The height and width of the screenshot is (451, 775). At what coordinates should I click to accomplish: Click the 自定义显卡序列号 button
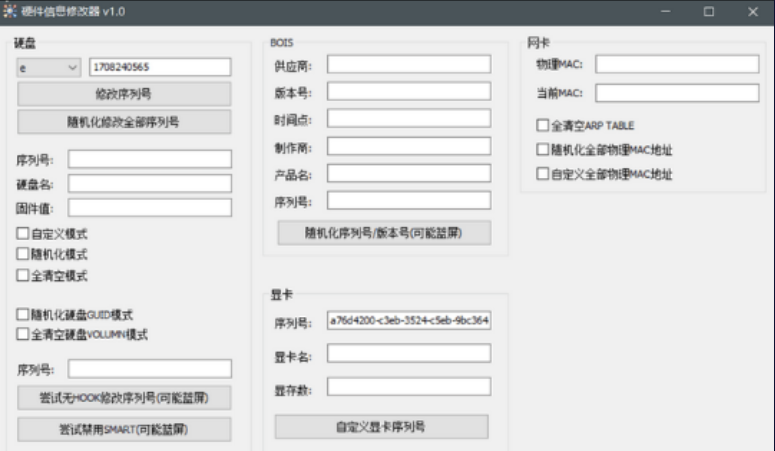coord(381,427)
